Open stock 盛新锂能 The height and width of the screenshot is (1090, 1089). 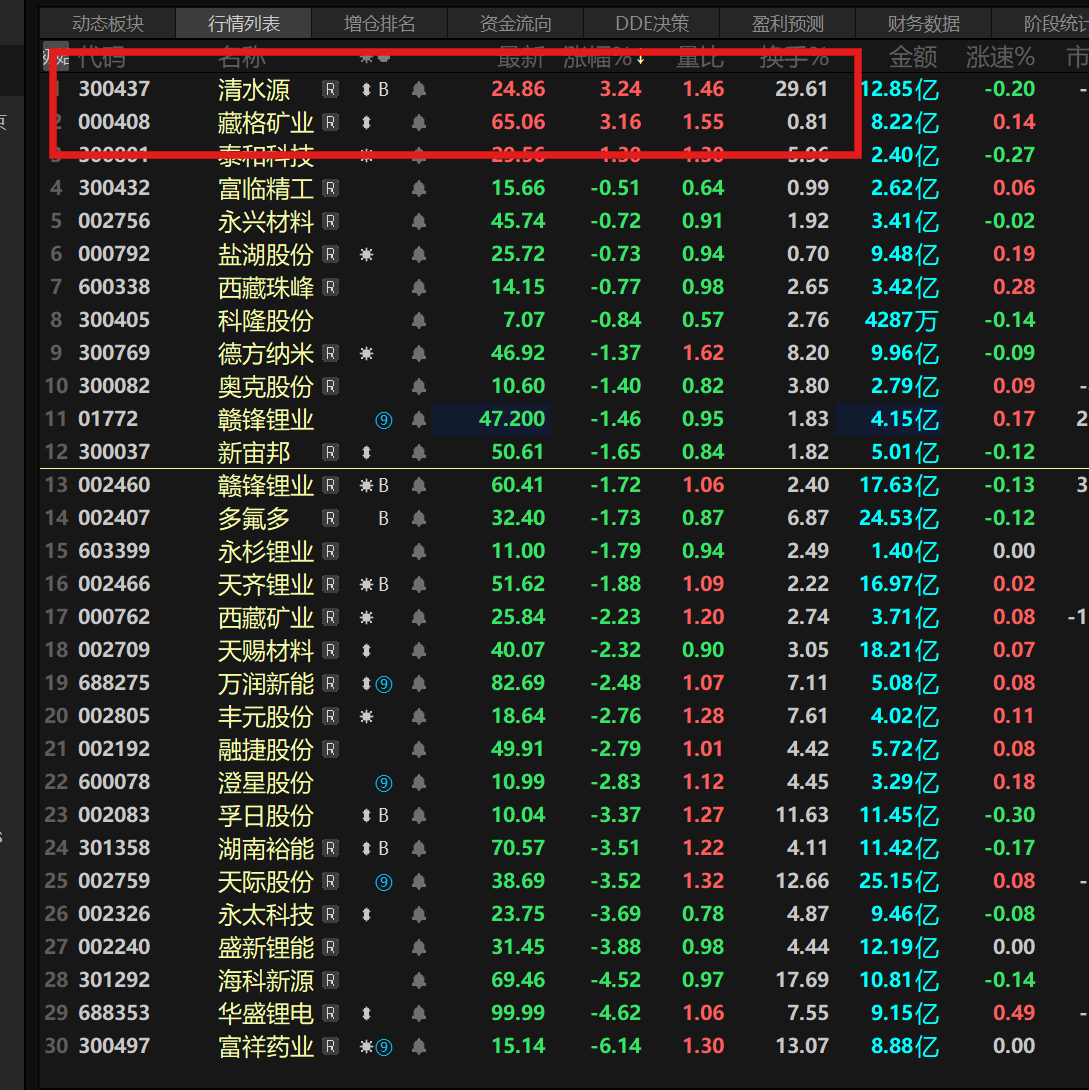pos(265,948)
